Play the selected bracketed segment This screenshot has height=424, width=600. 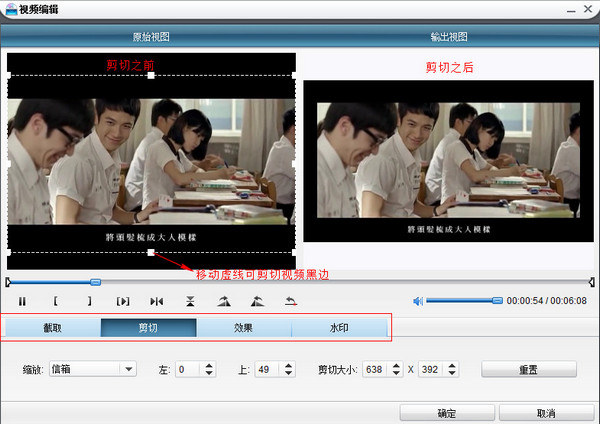click(x=123, y=302)
